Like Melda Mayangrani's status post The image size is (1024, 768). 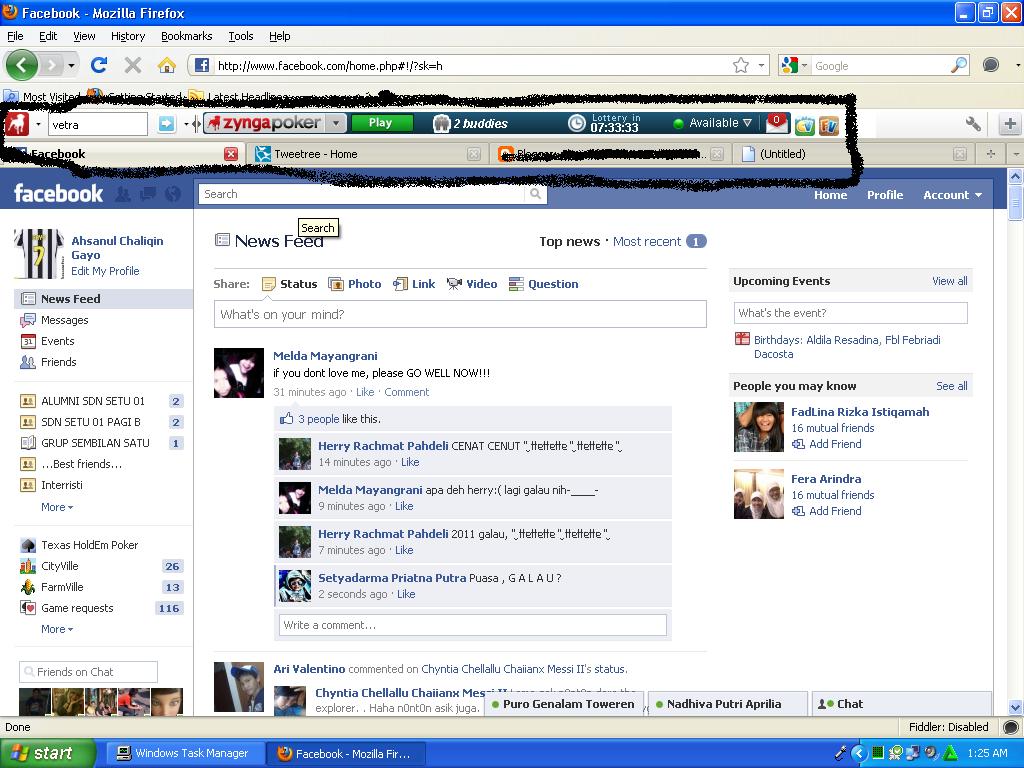coord(365,392)
